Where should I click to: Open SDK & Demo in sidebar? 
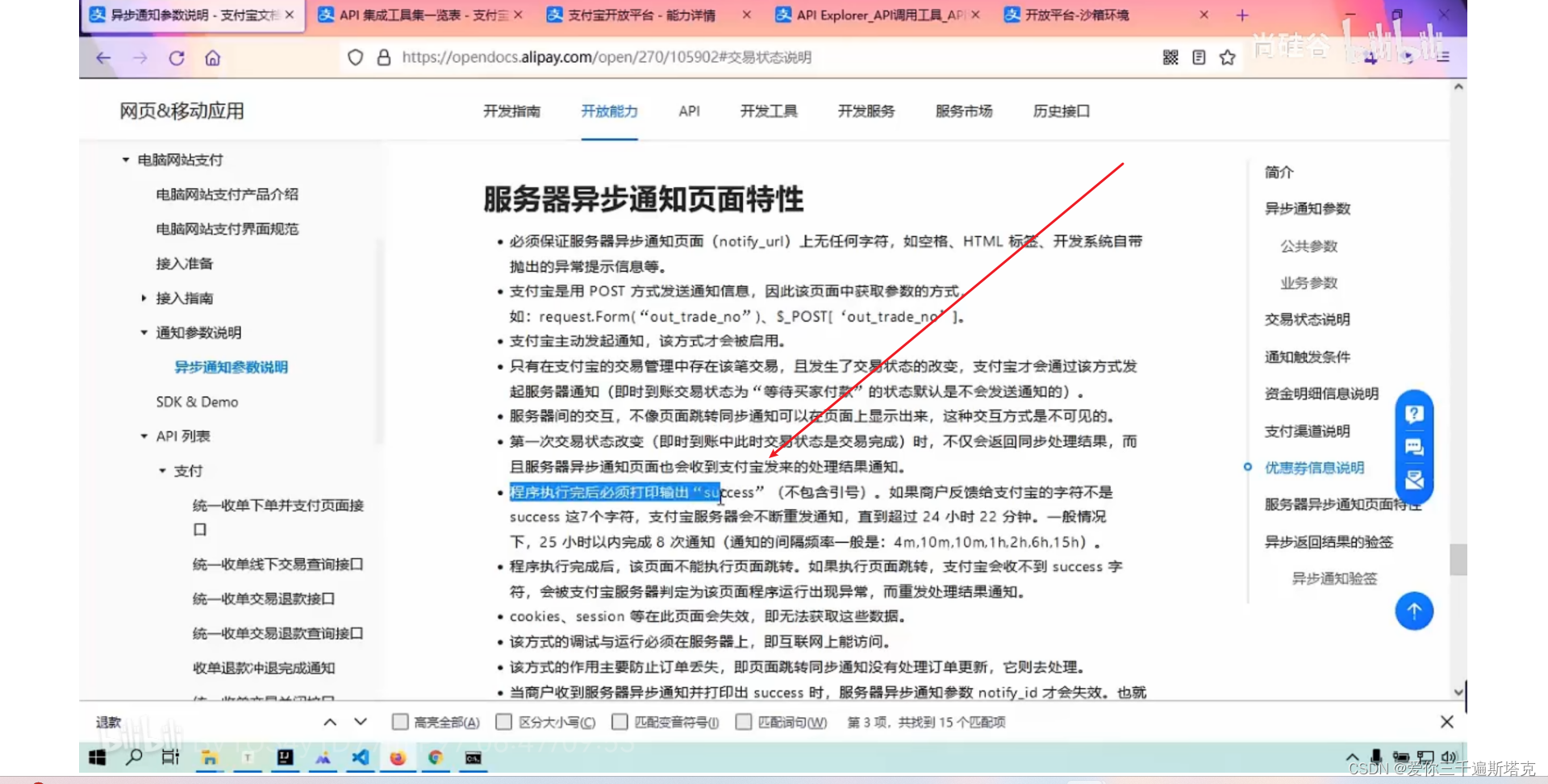197,402
